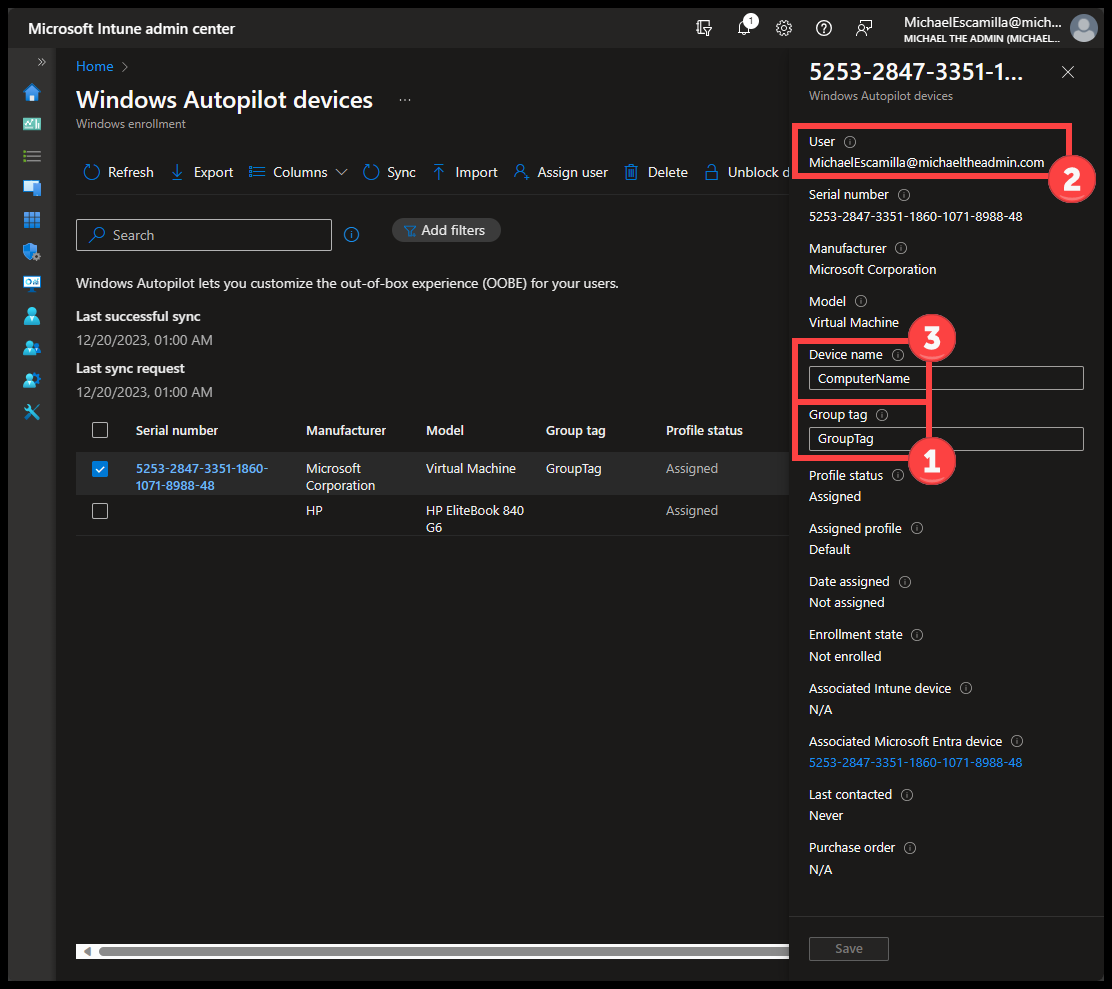Viewport: 1112px width, 989px height.
Task: Select Assign user from the toolbar
Action: point(560,172)
